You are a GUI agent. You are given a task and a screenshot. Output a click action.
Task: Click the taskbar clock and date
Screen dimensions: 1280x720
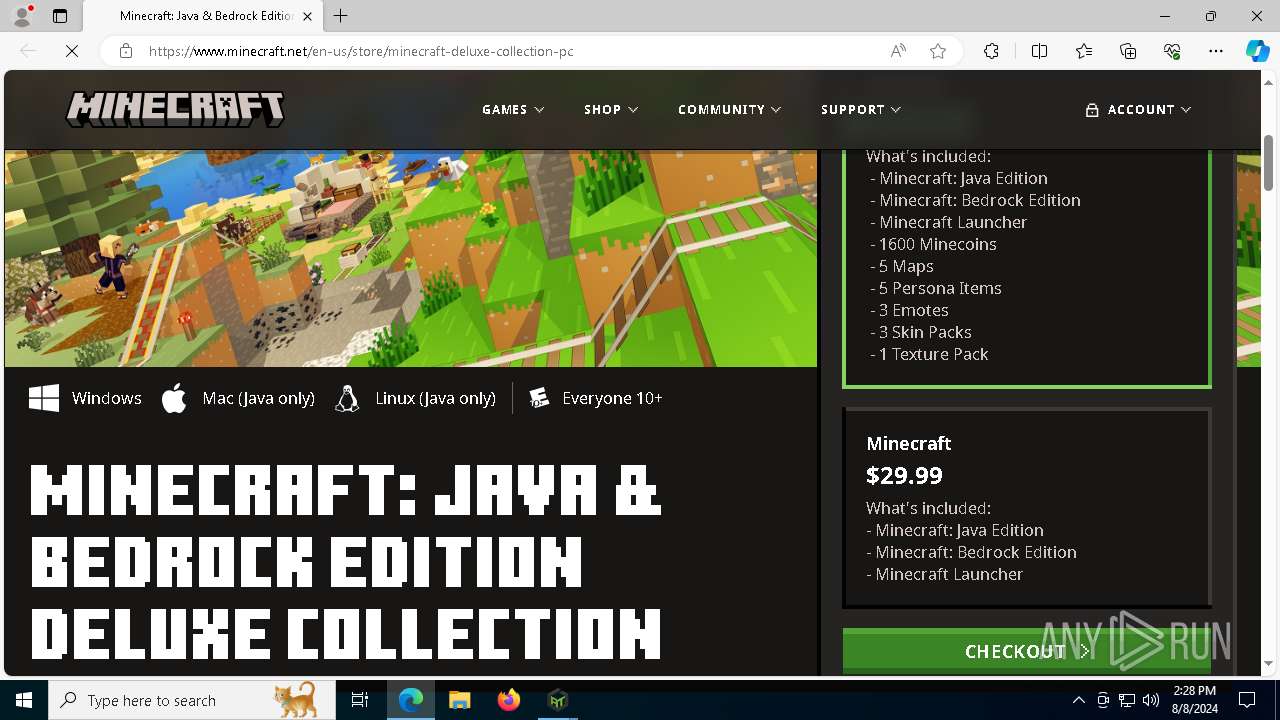coord(1194,700)
